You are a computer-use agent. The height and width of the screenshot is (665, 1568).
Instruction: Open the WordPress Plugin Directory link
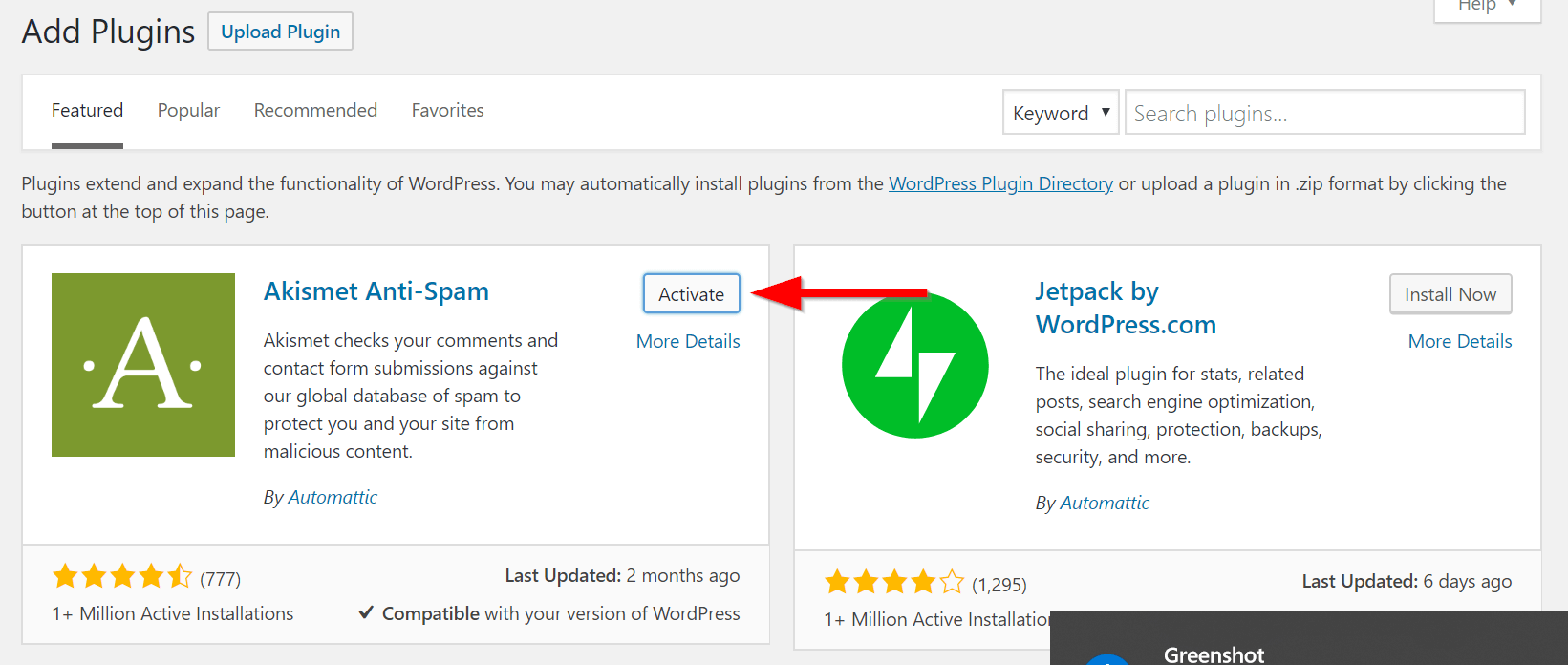1000,183
